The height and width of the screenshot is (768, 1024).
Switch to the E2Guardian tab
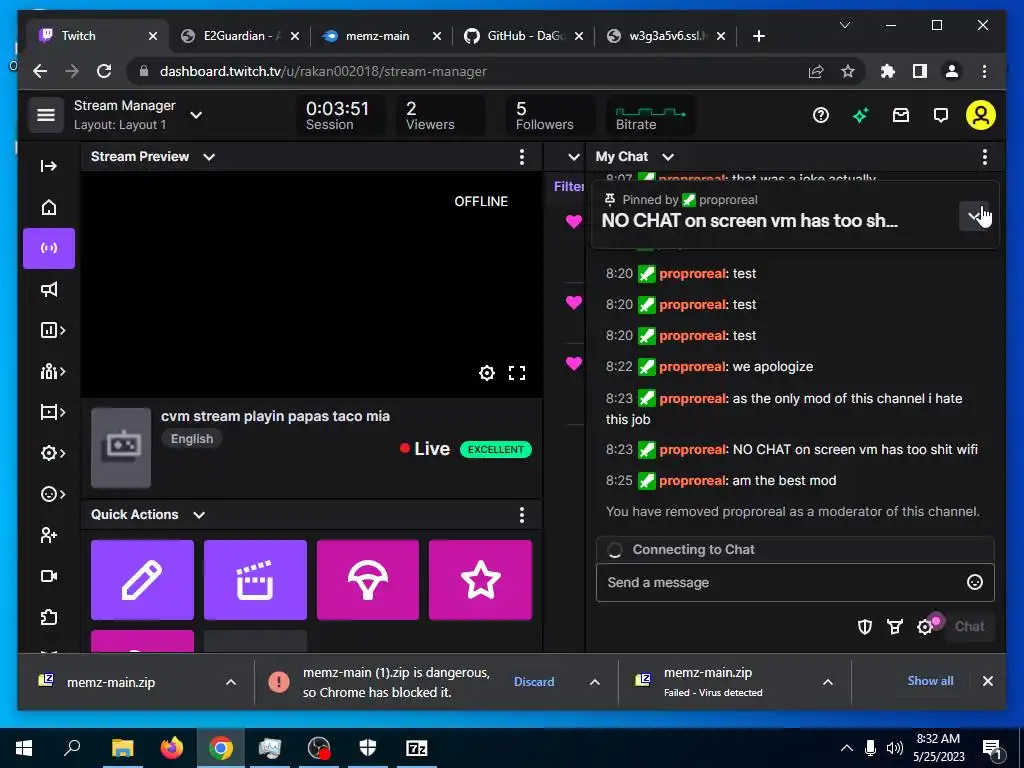(239, 36)
